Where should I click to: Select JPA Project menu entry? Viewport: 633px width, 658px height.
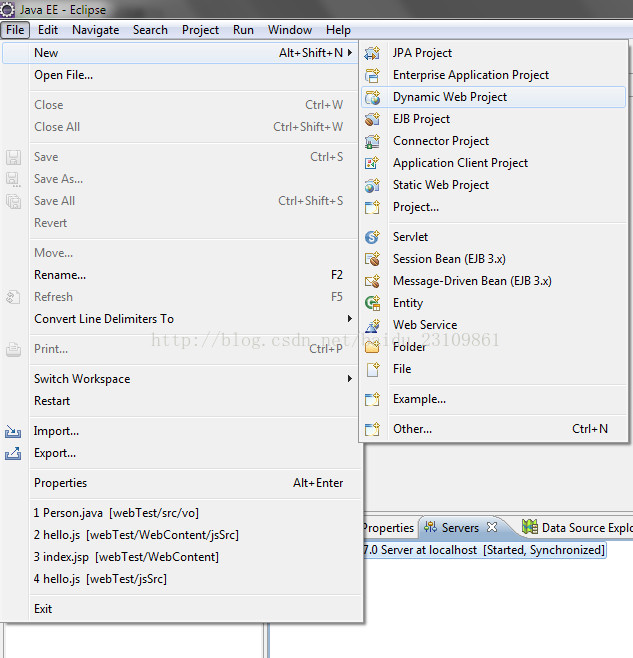point(493,53)
